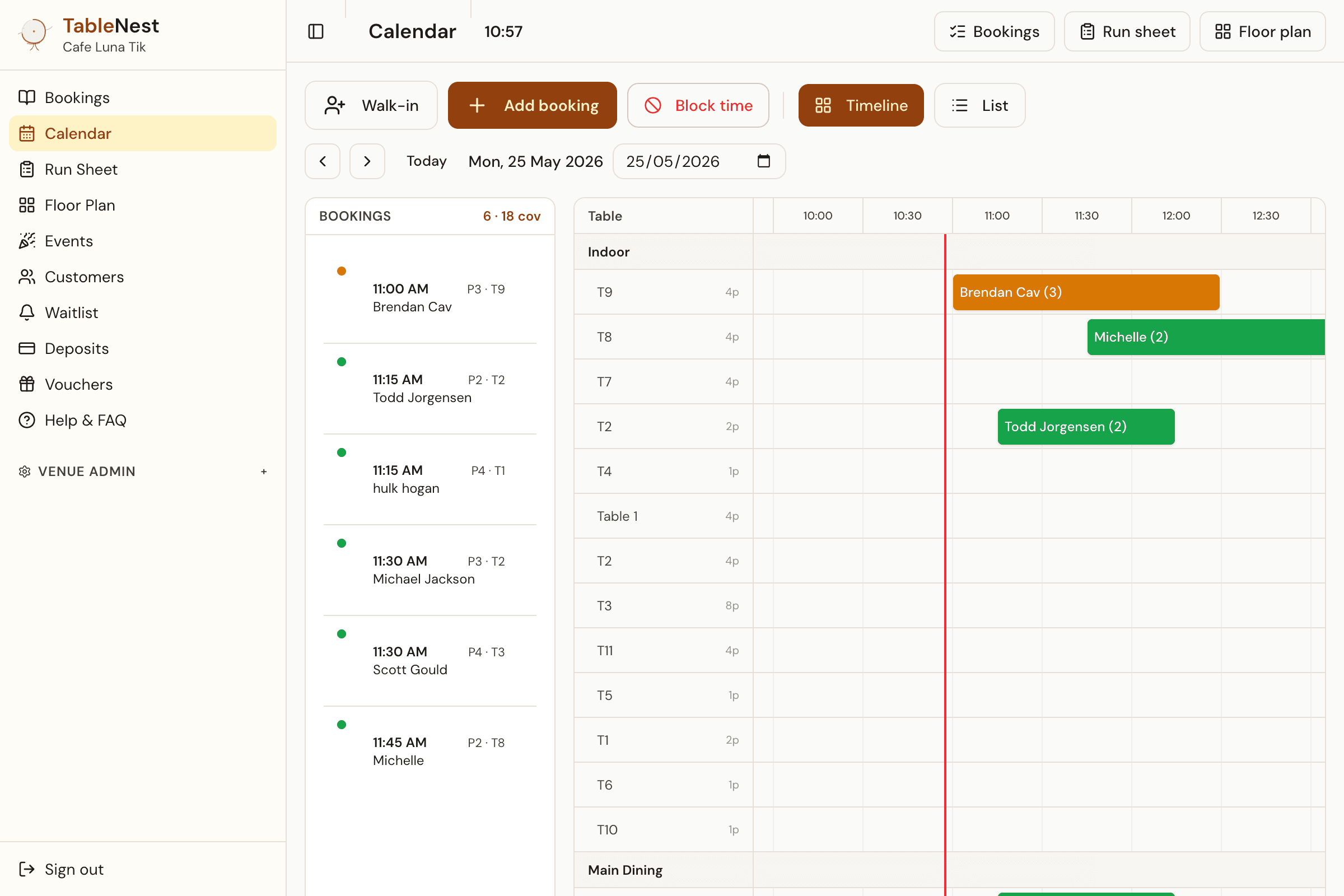Expand the Venue Admin section plus
The image size is (1344, 896).
pyautogui.click(x=264, y=472)
